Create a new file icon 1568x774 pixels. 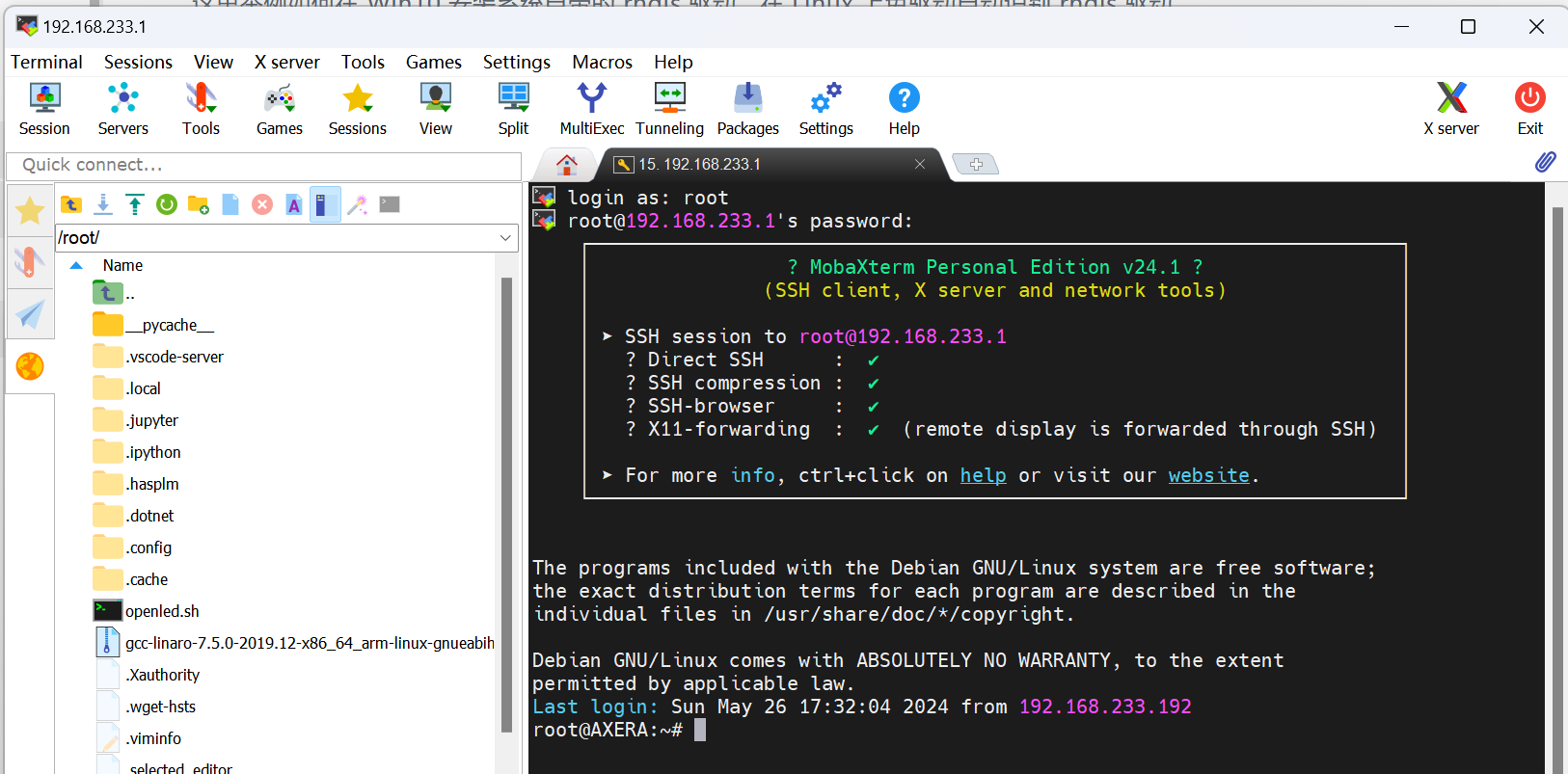230,204
